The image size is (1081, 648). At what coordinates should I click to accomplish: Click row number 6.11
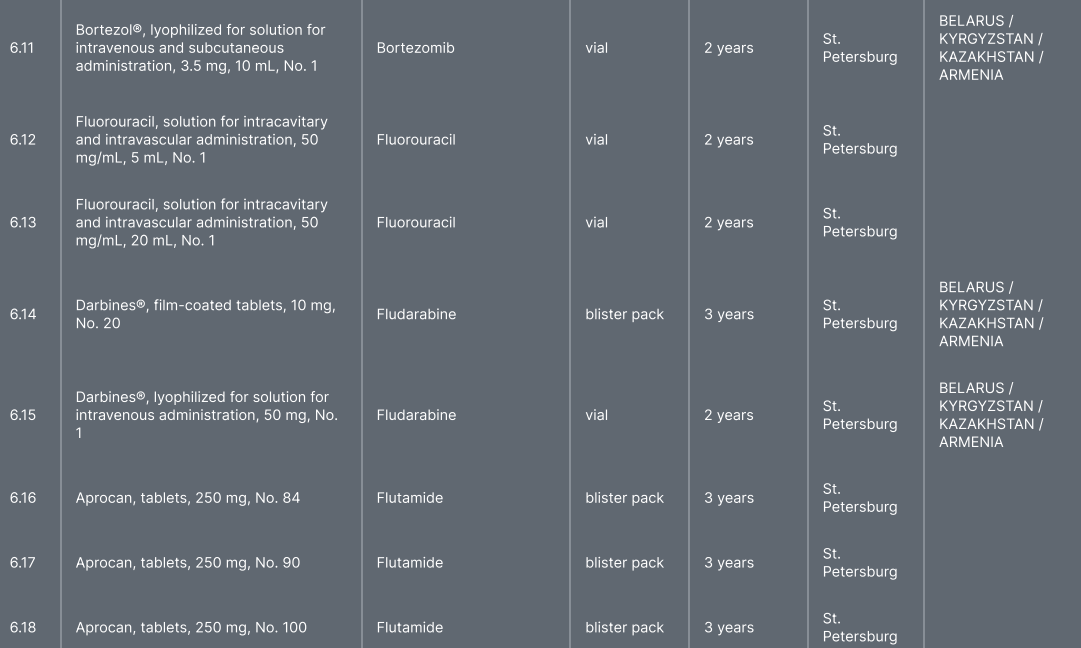point(22,48)
